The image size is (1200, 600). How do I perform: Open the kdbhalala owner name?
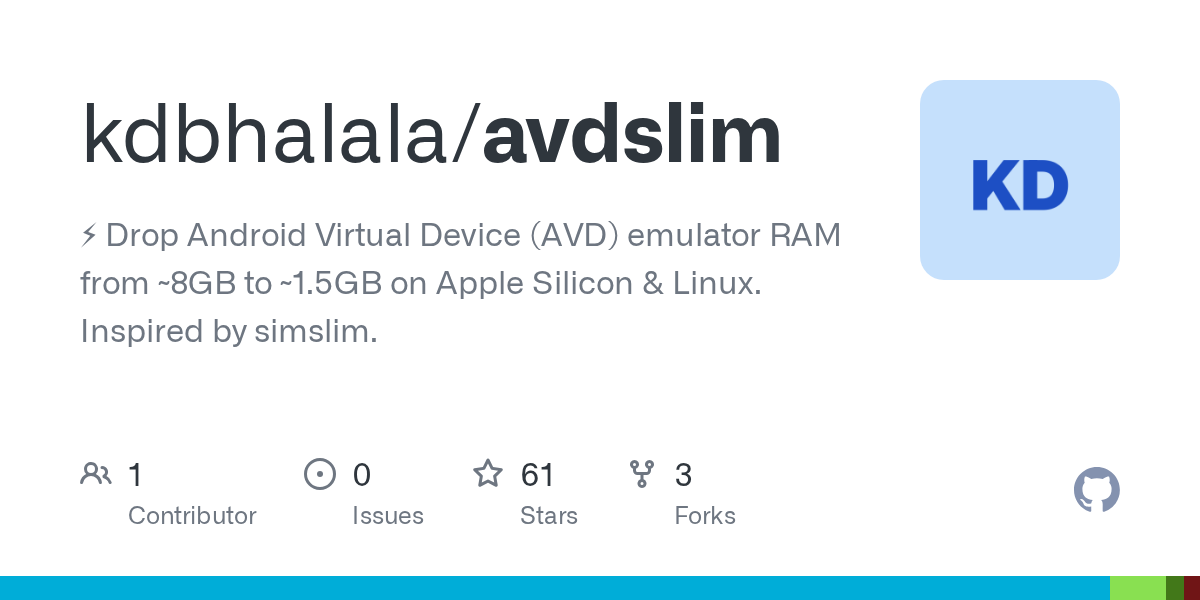coord(274,135)
